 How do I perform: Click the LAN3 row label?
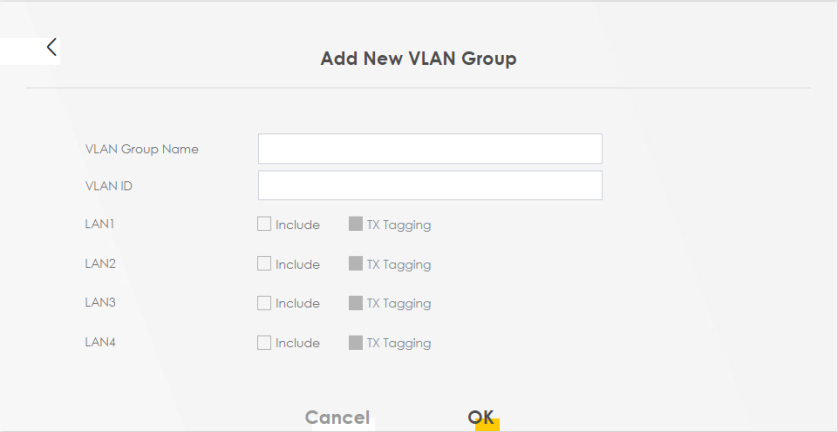[x=100, y=302]
